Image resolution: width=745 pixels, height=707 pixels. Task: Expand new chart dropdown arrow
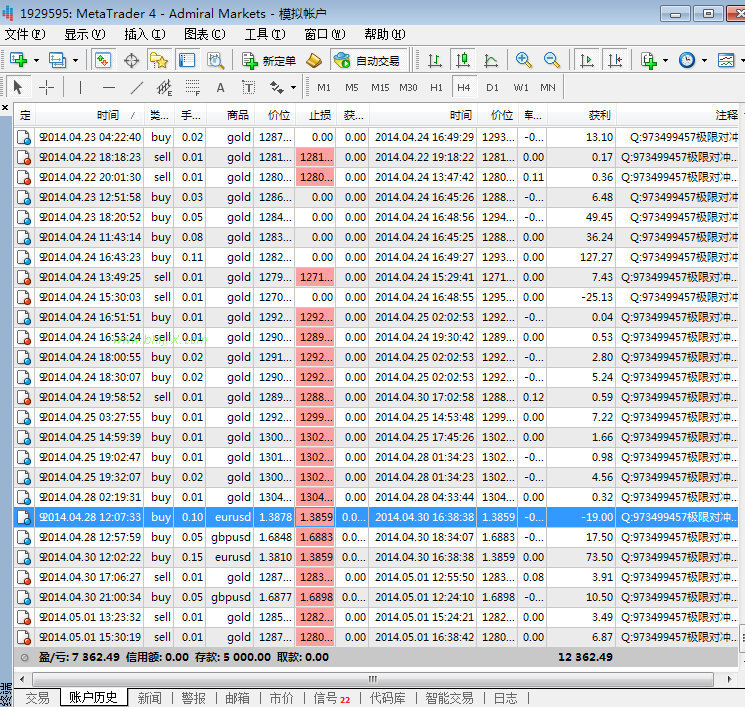(36, 60)
